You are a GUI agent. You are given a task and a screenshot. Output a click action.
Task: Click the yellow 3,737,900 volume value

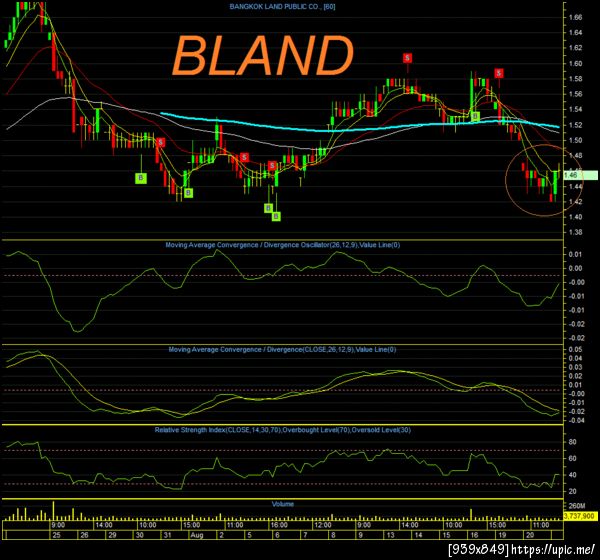[x=579, y=516]
